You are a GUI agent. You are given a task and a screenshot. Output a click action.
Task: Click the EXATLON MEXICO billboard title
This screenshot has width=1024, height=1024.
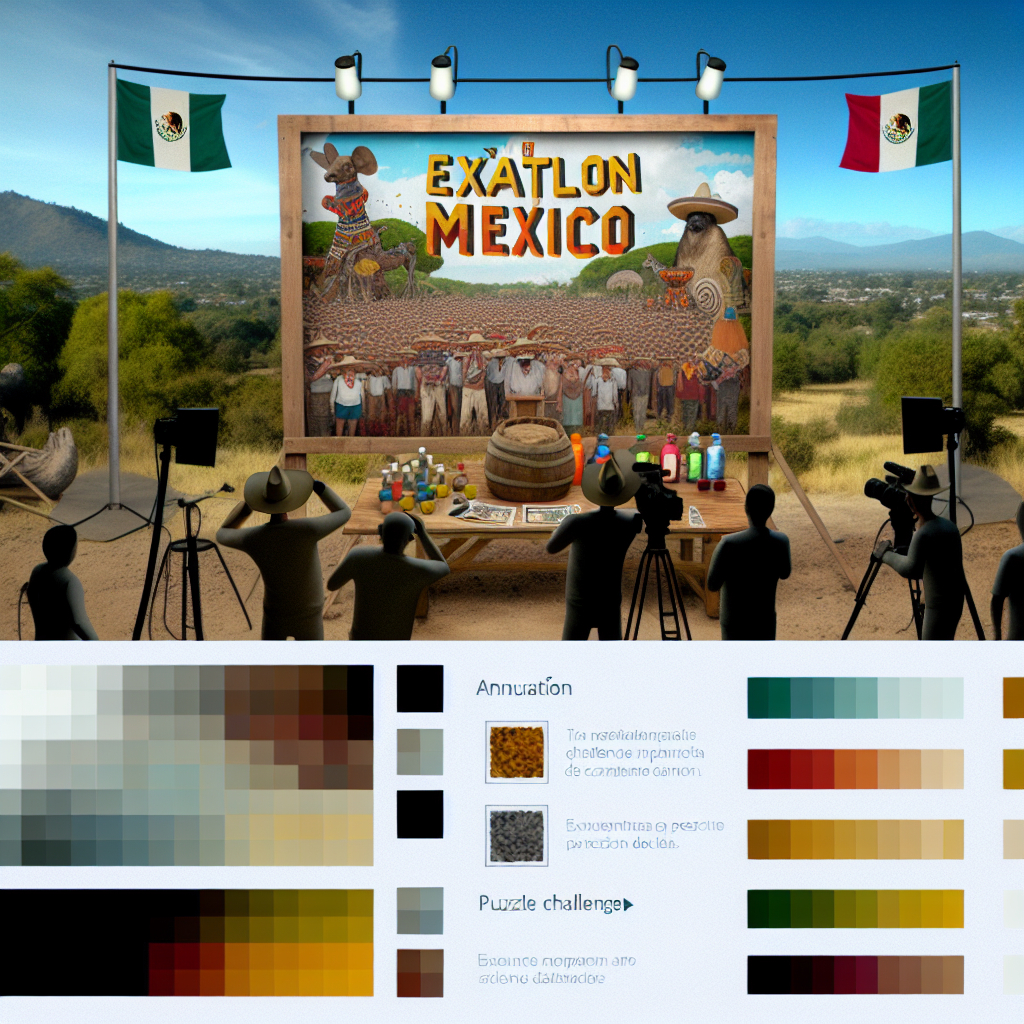click(x=530, y=203)
